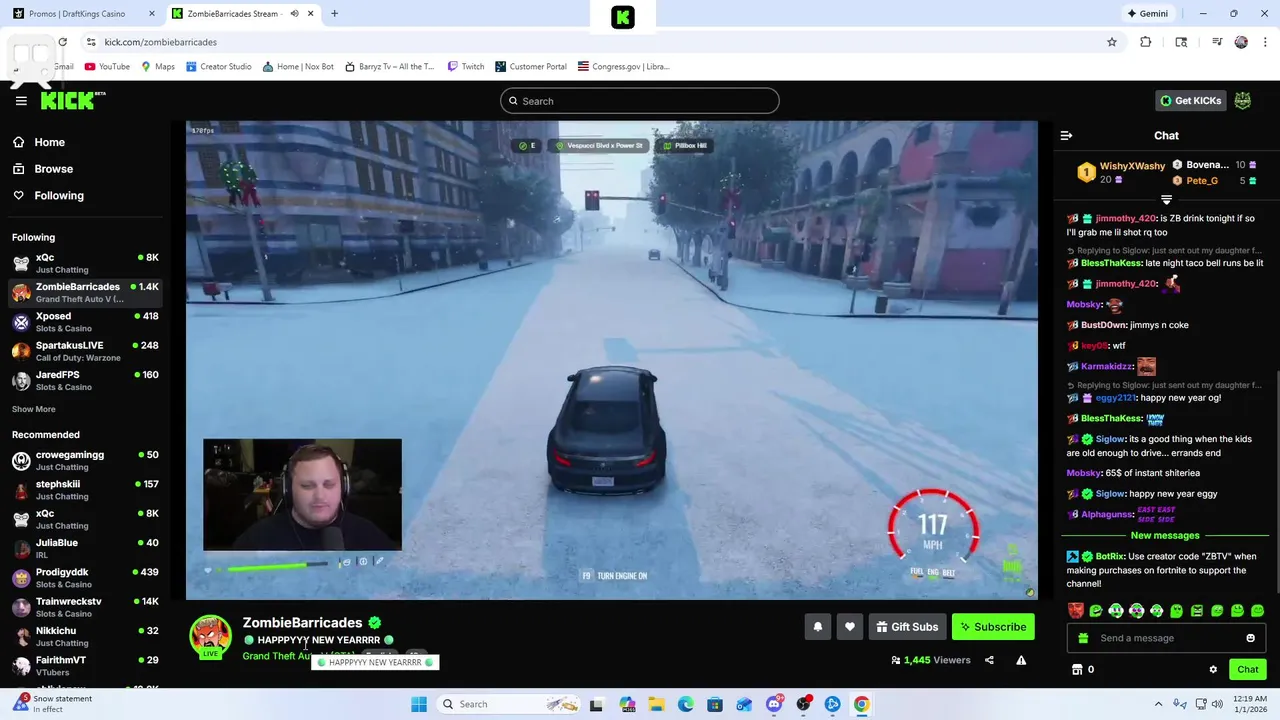Open Twitch bookmark

(x=465, y=66)
